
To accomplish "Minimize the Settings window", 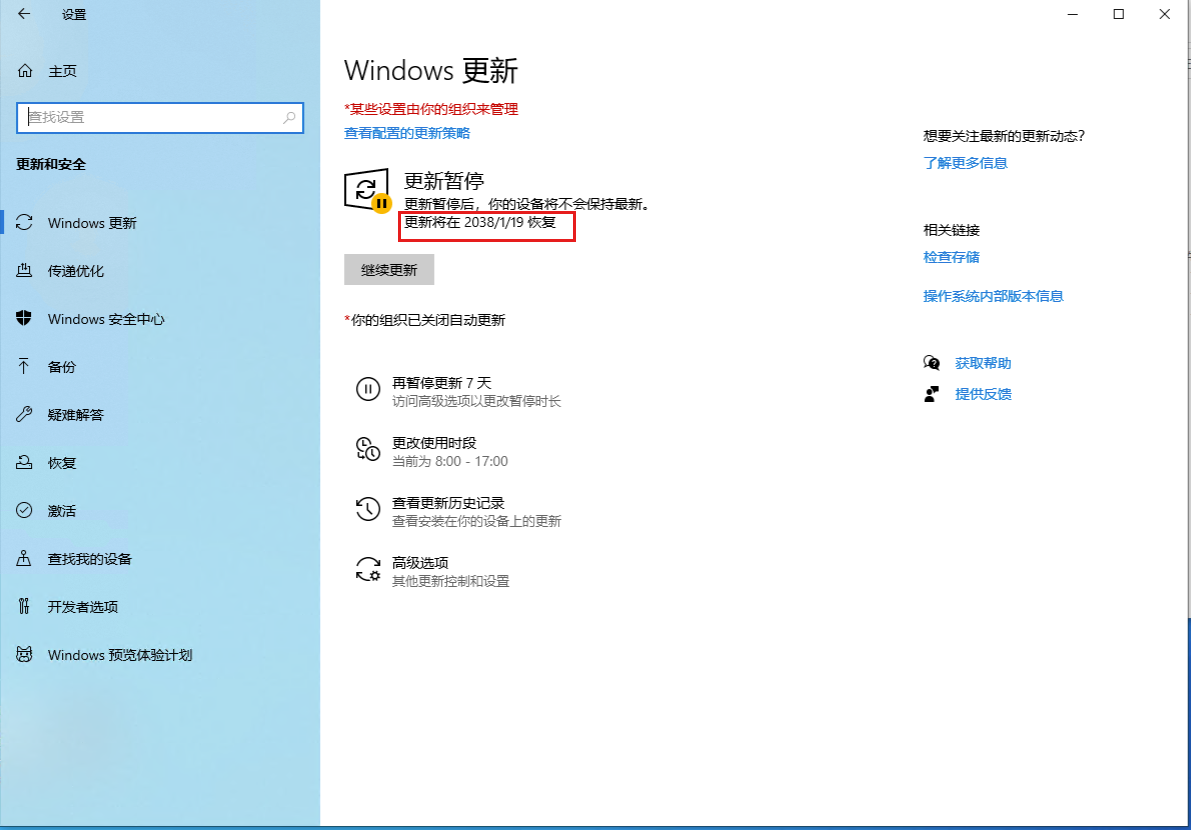I will tap(1073, 14).
